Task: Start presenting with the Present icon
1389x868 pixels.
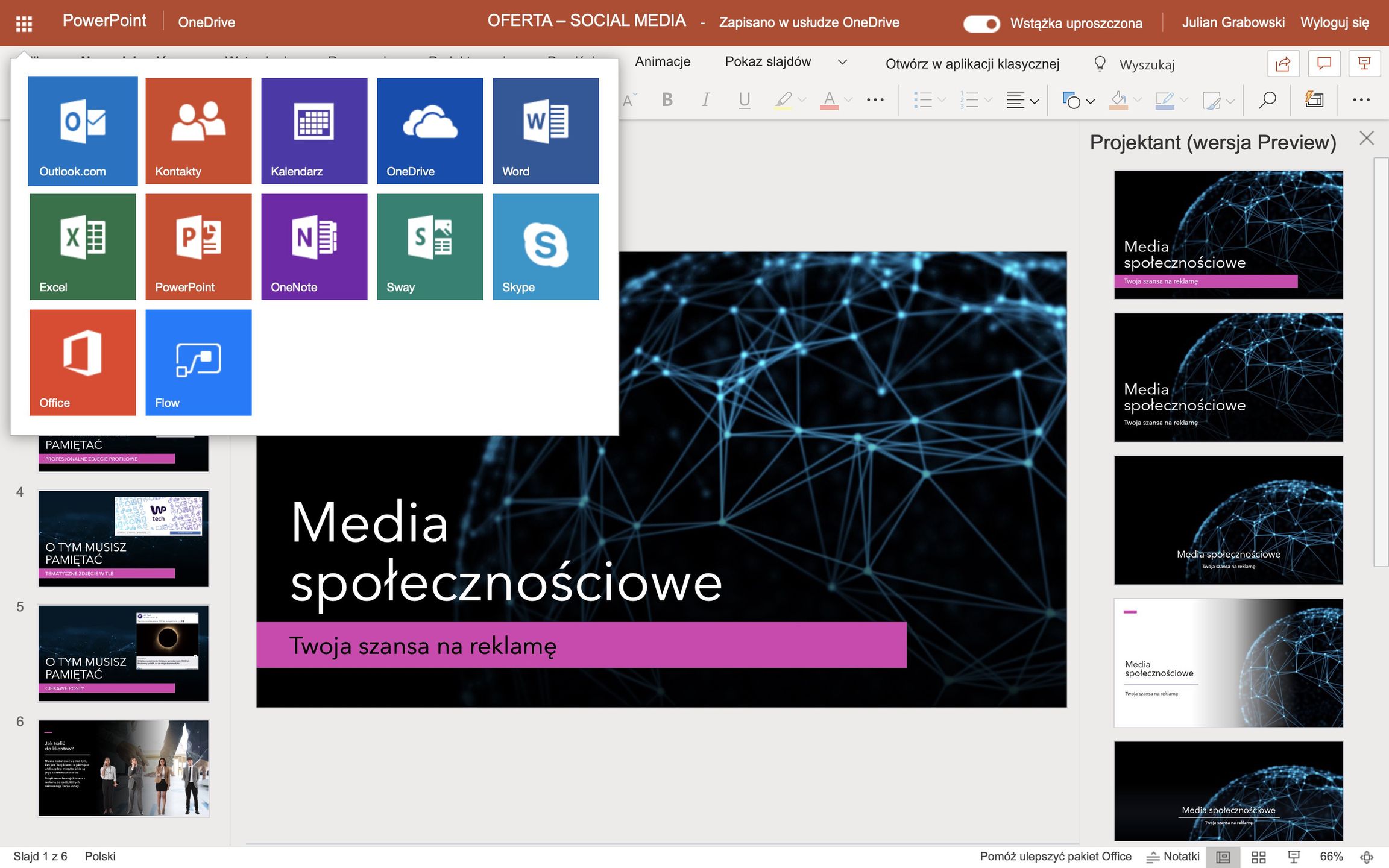Action: [1365, 63]
